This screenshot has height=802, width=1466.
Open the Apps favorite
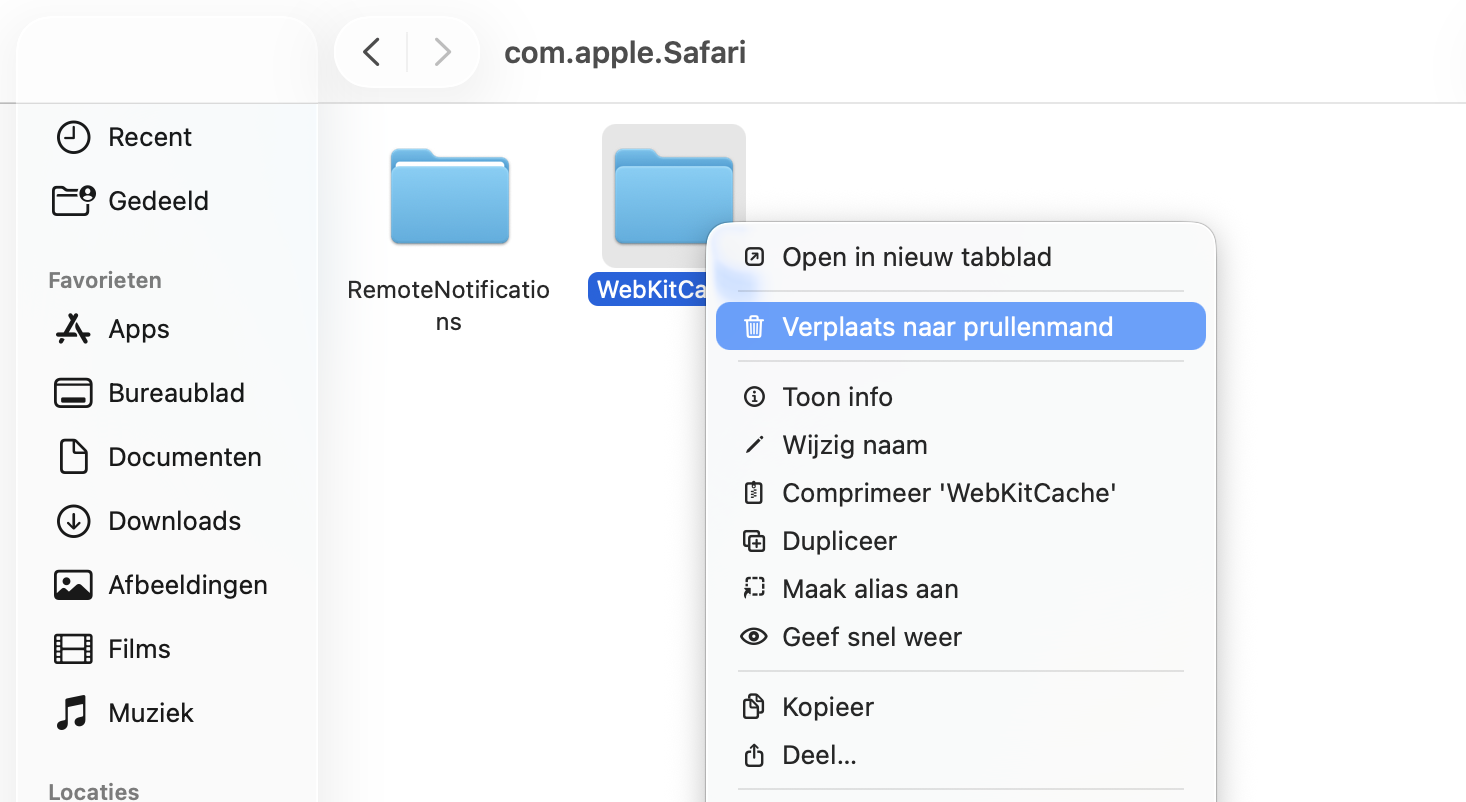[136, 329]
